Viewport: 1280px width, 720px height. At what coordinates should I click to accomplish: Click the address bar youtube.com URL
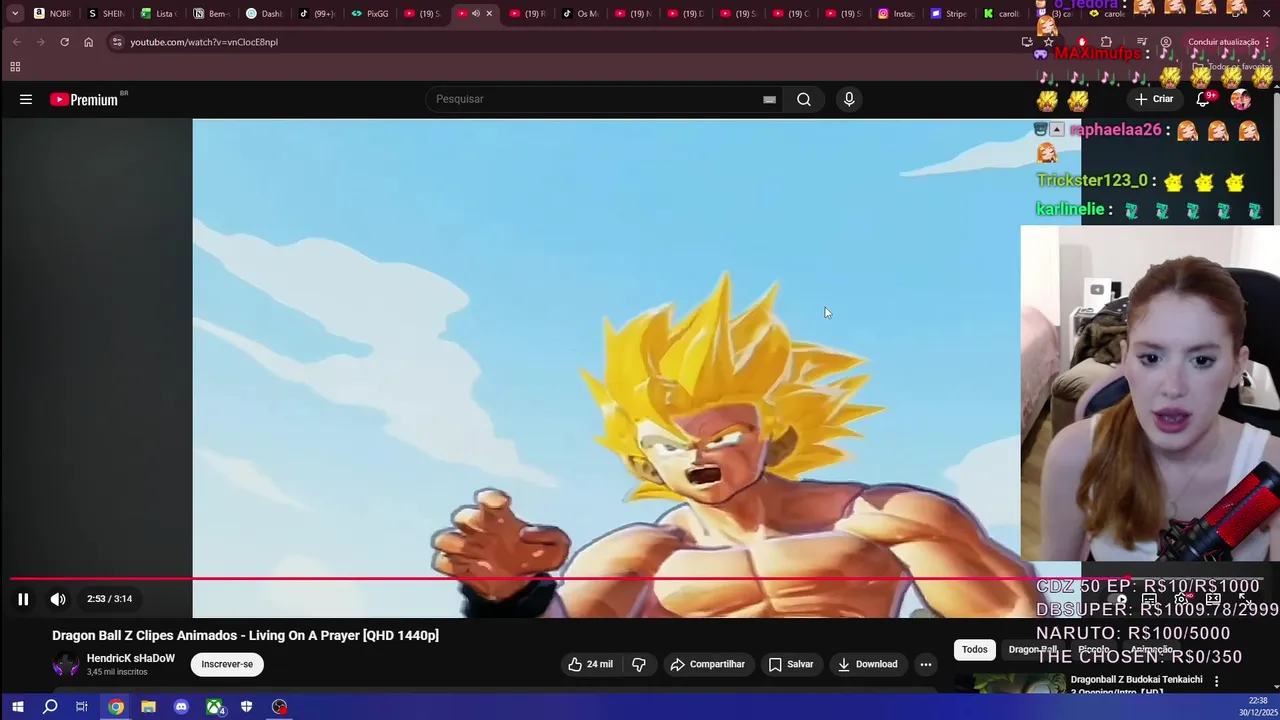tap(204, 42)
